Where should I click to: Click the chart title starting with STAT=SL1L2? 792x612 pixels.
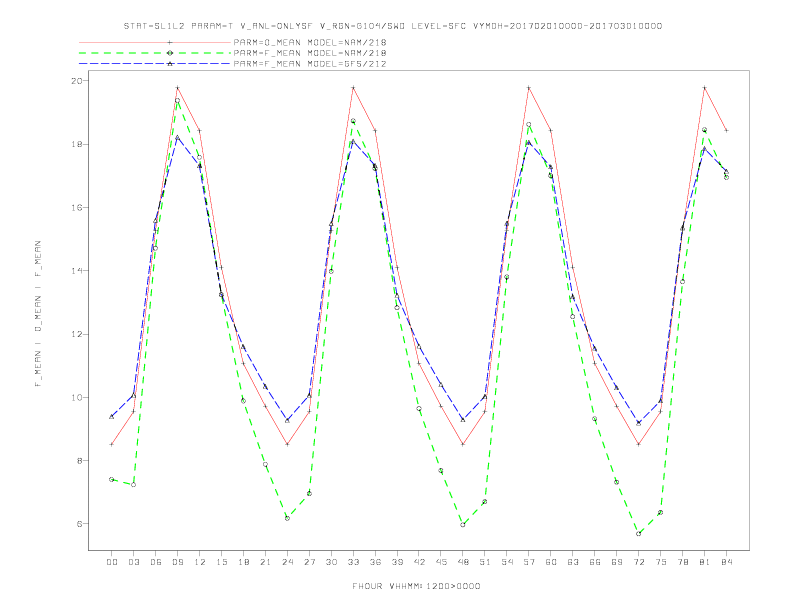click(393, 26)
